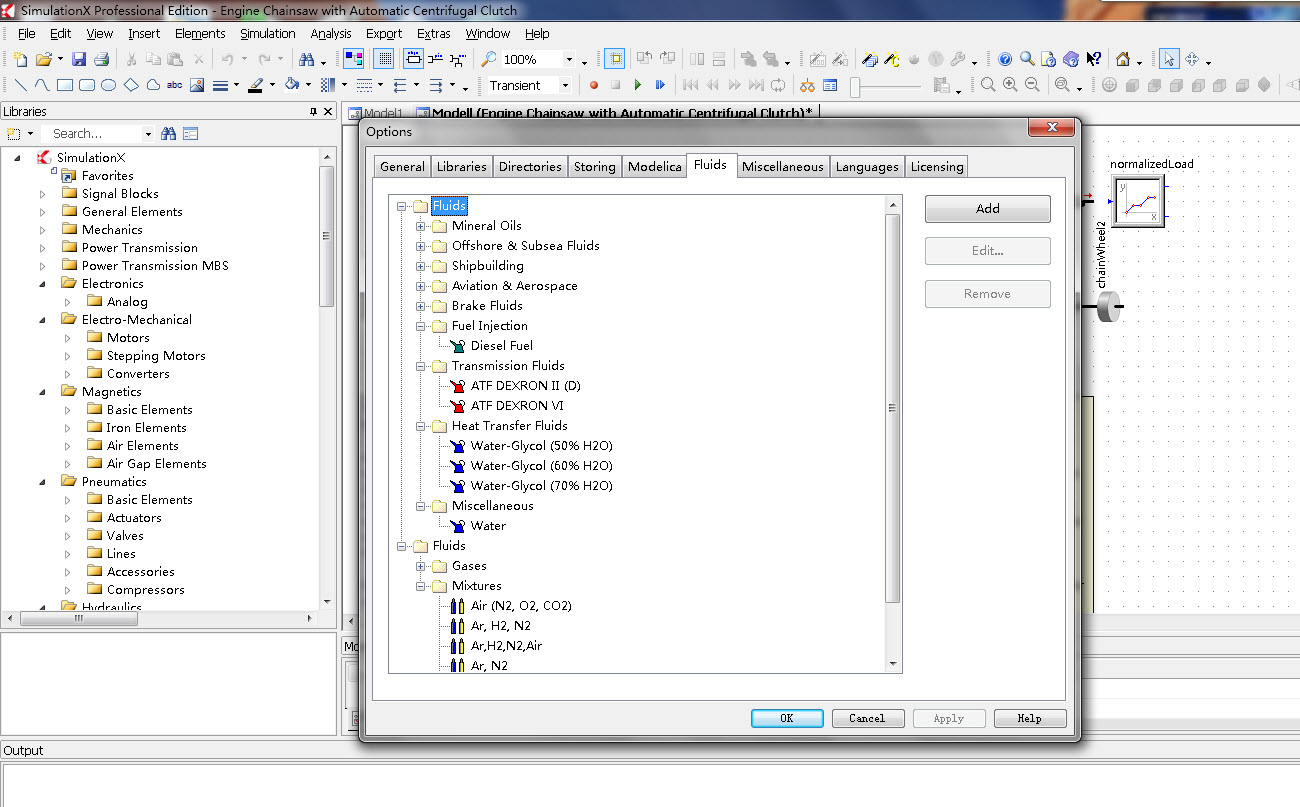Expand the Offshore & Subsea Fluids folder
The image size is (1300, 807).
[422, 246]
